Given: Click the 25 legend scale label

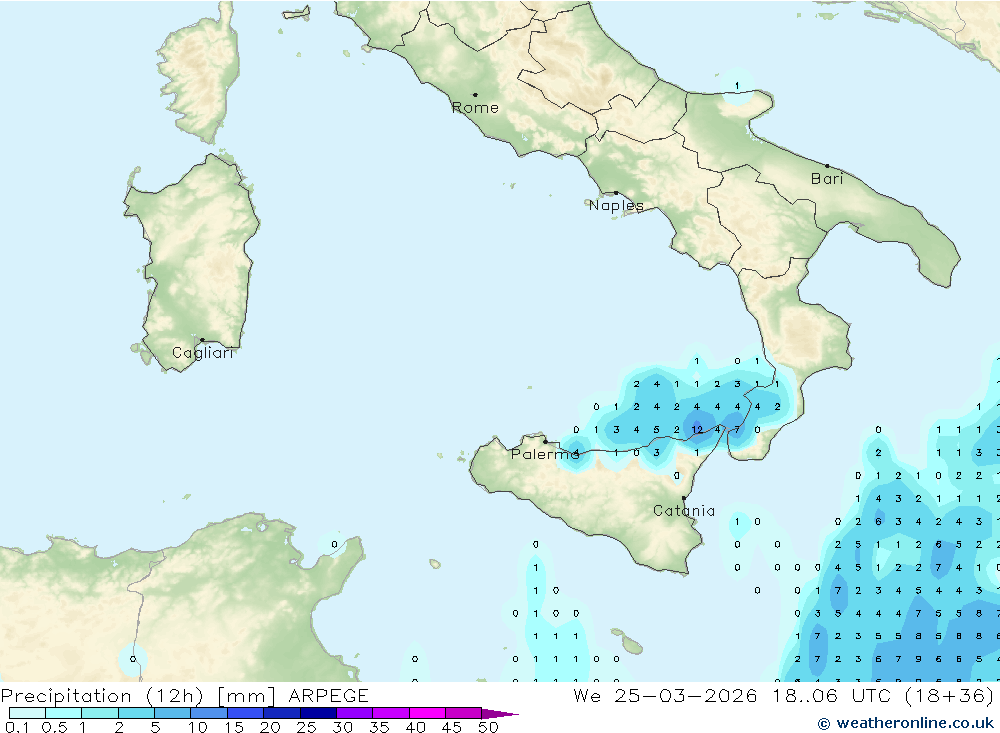Looking at the screenshot, I should (x=306, y=727).
